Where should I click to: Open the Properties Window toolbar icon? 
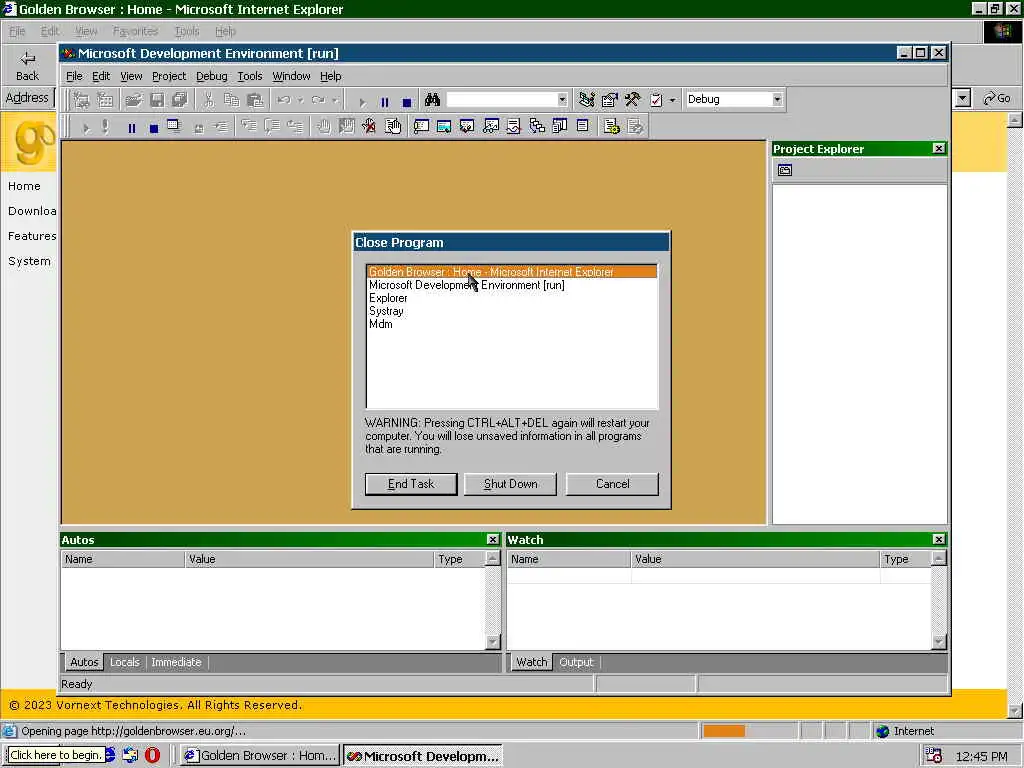[609, 100]
